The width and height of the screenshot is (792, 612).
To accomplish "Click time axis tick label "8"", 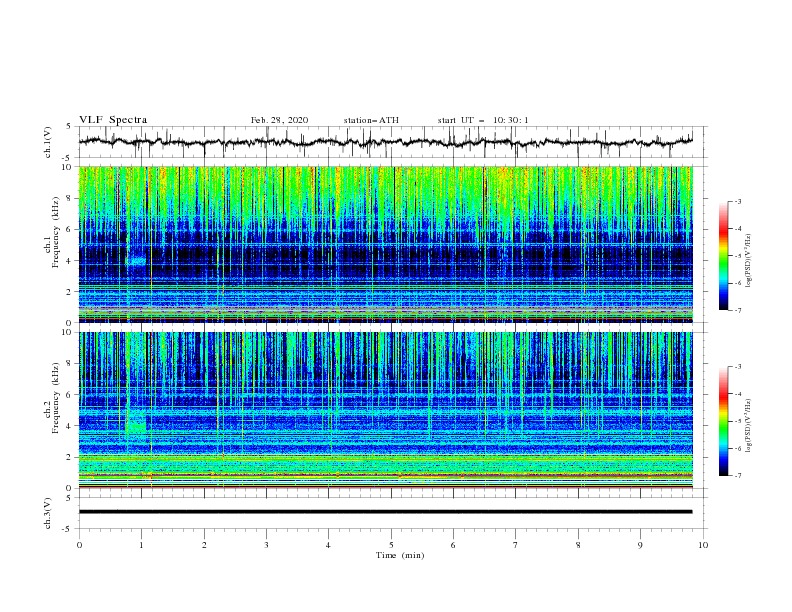I will click(578, 545).
